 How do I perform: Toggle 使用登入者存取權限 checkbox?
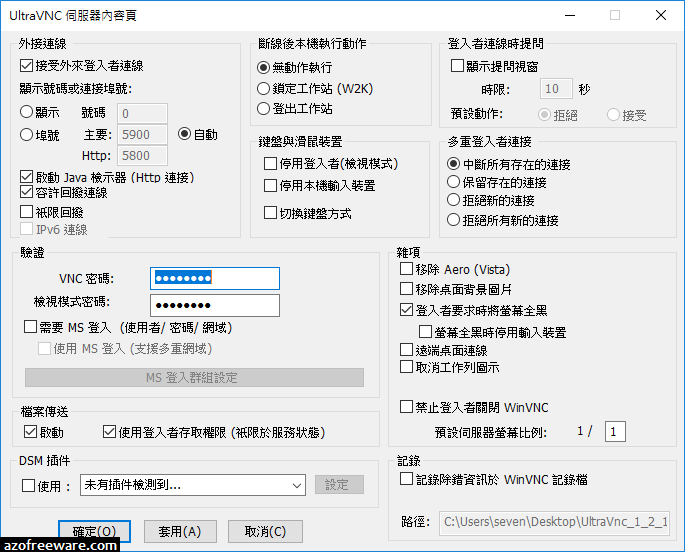[109, 431]
